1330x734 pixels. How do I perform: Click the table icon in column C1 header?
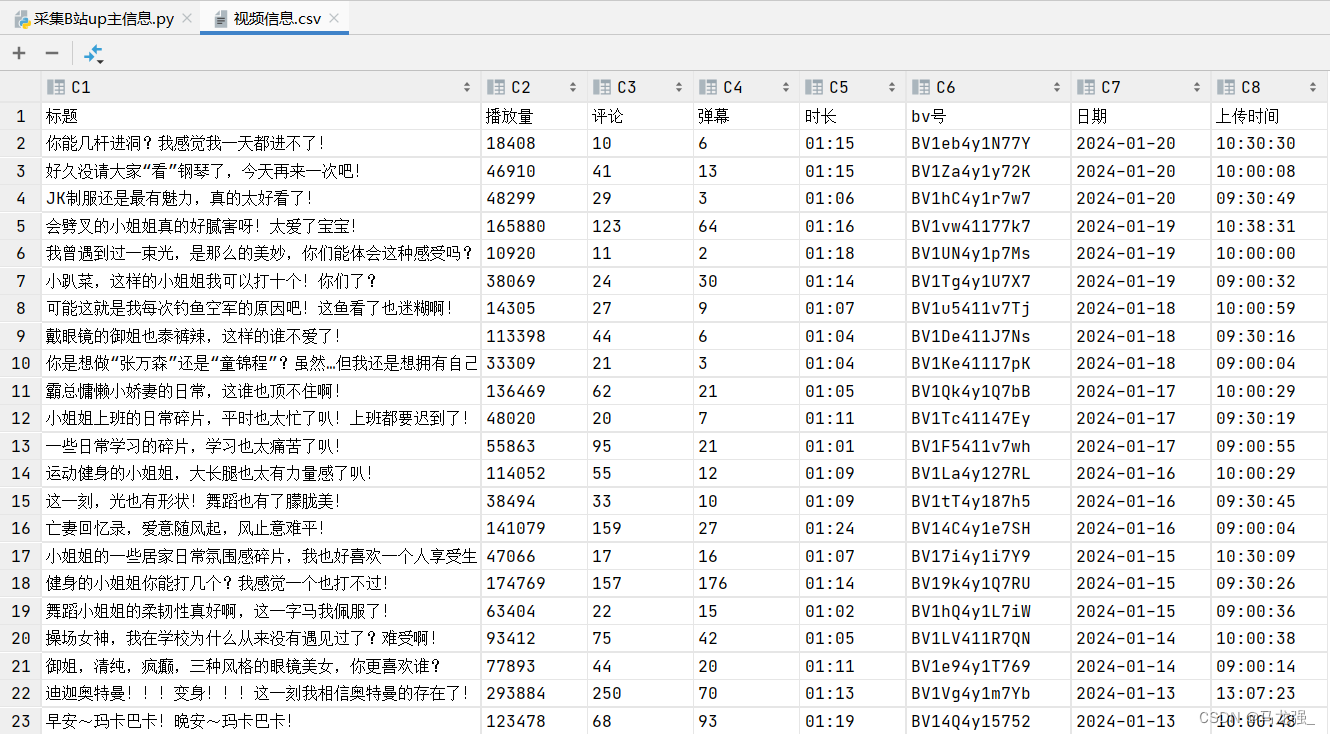[x=56, y=87]
